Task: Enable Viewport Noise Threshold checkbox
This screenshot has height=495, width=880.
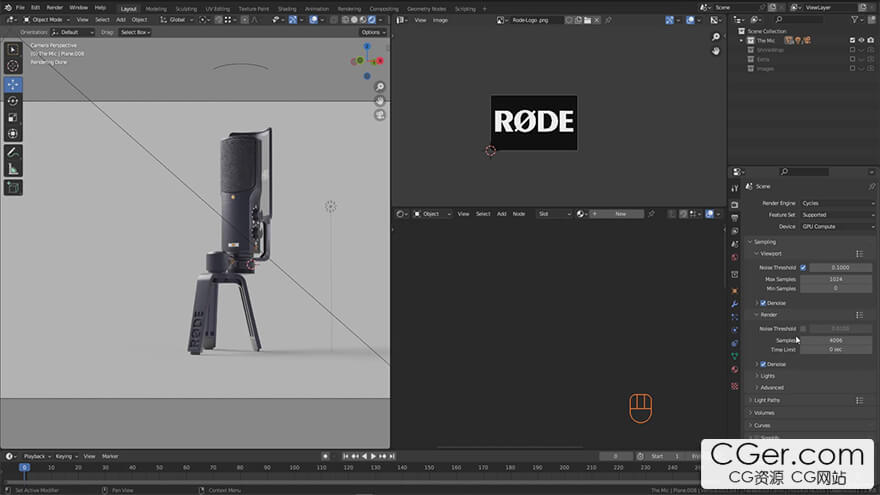Action: point(803,268)
